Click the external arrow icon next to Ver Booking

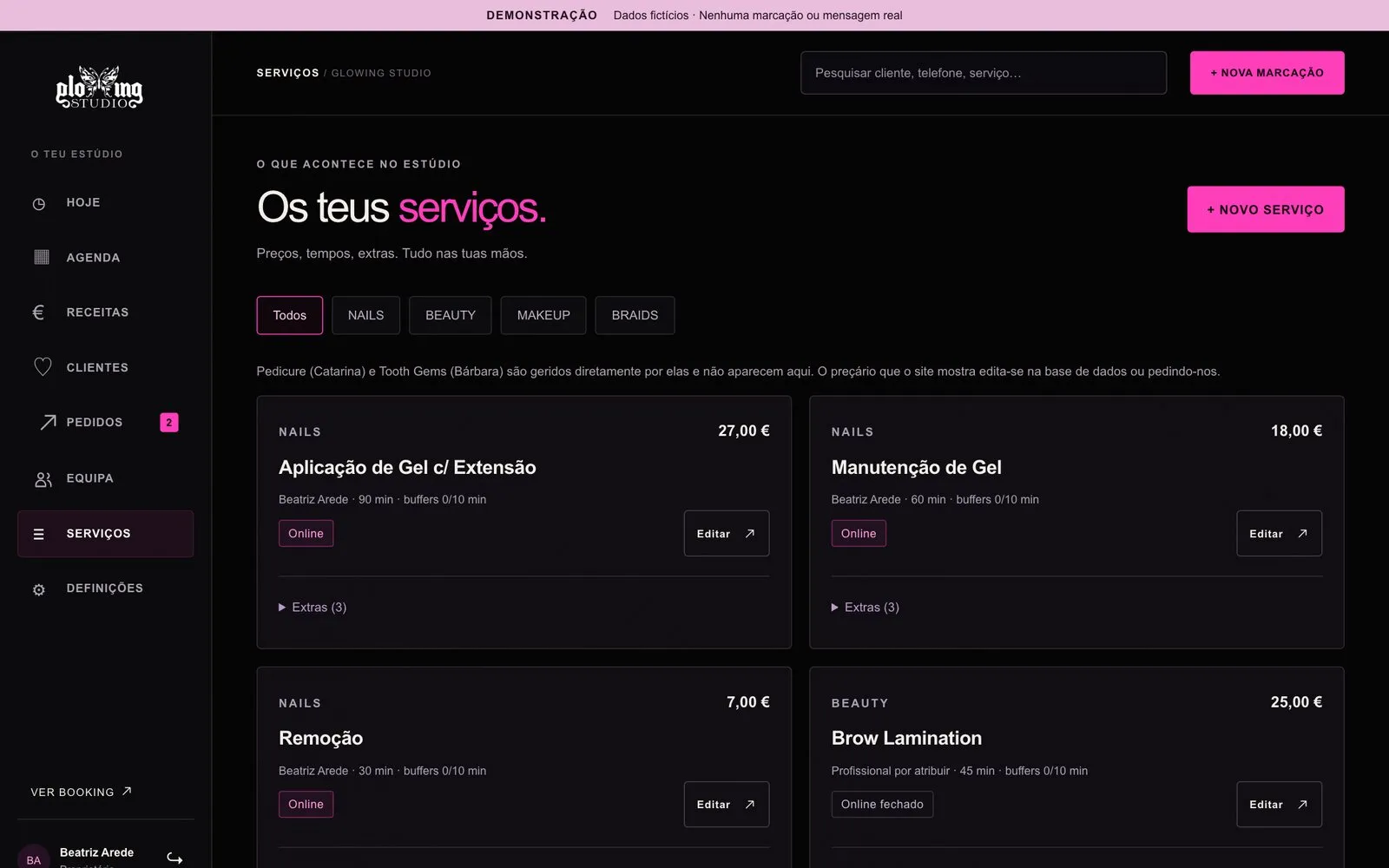pos(127,791)
